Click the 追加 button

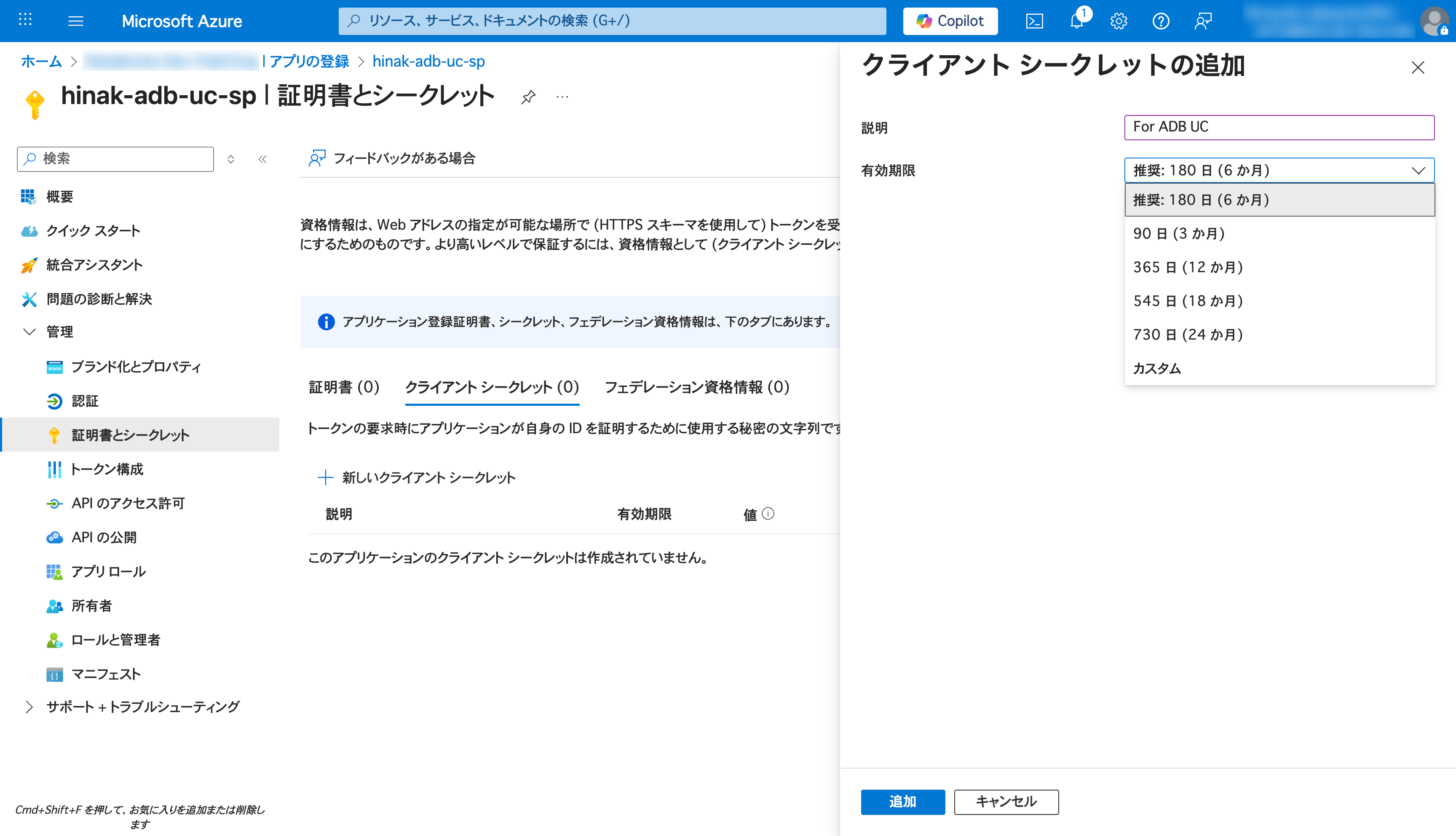(x=902, y=801)
